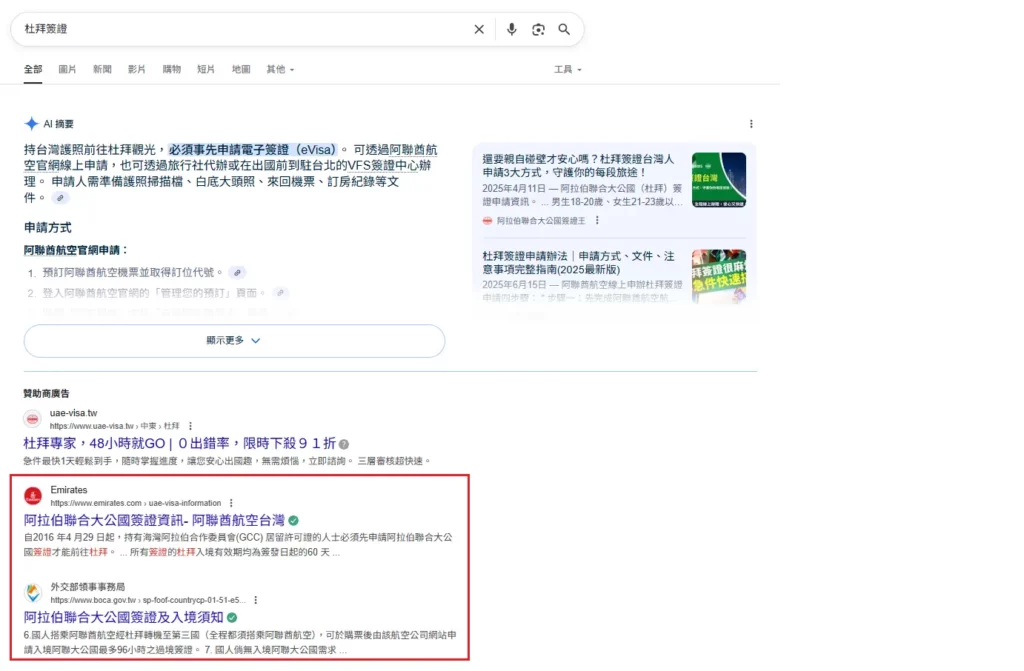
Task: Open the result 阿拉伯聯合大公國簽證及入境須知
Action: 123,617
